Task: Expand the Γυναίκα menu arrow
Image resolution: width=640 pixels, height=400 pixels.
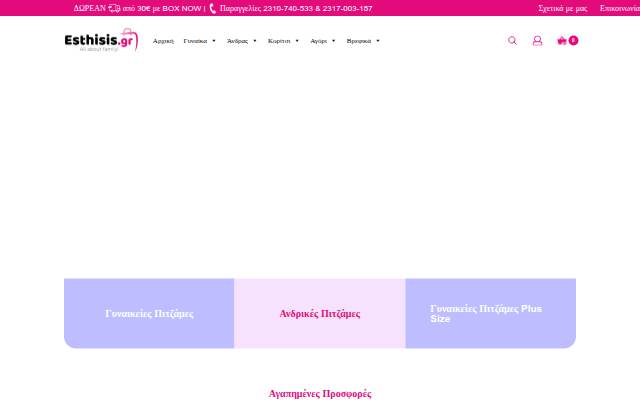Action: click(x=213, y=41)
